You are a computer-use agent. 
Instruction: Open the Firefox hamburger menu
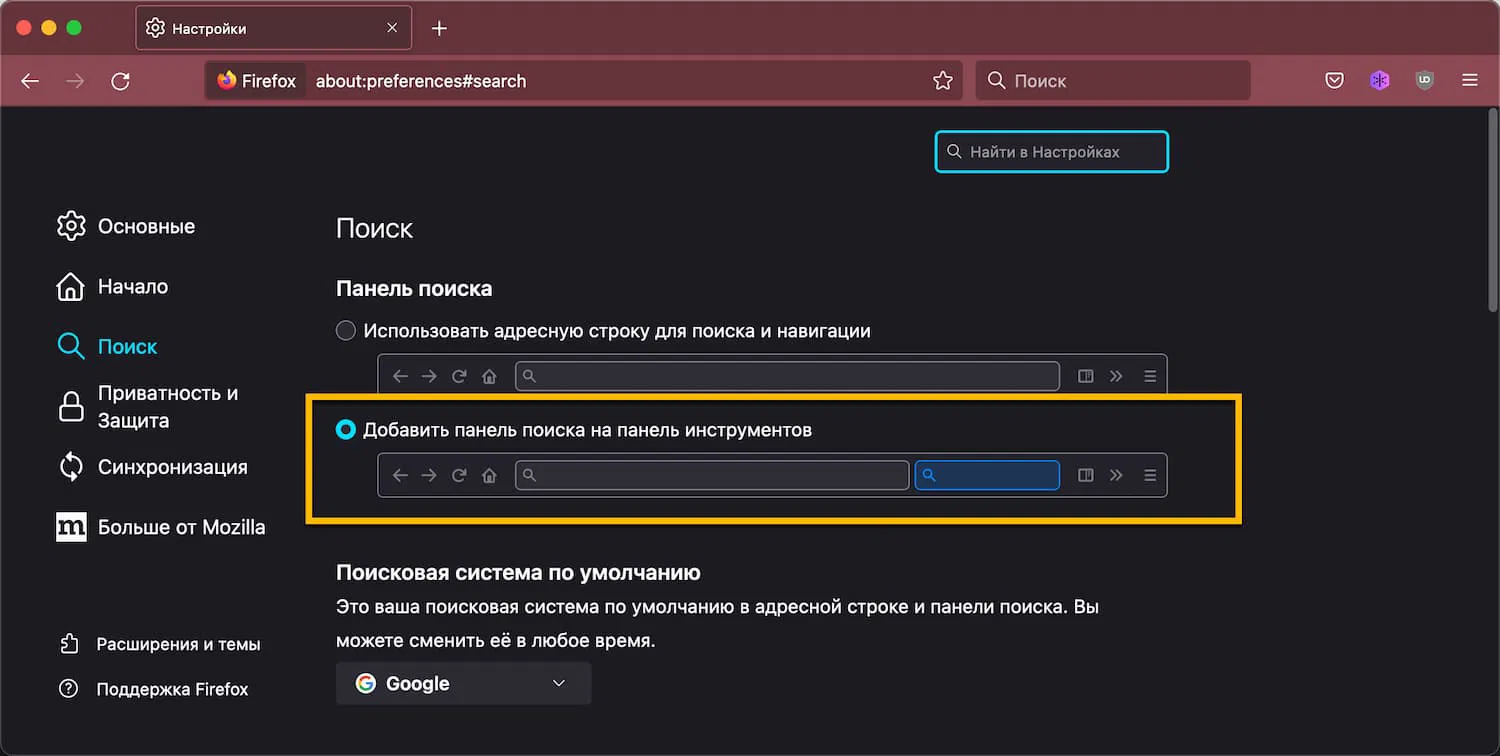(1469, 81)
